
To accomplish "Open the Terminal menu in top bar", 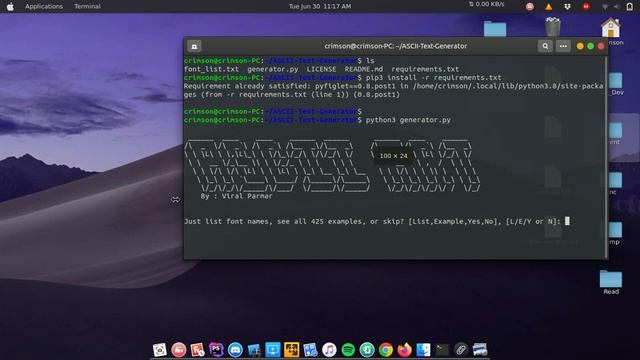I will click(87, 7).
